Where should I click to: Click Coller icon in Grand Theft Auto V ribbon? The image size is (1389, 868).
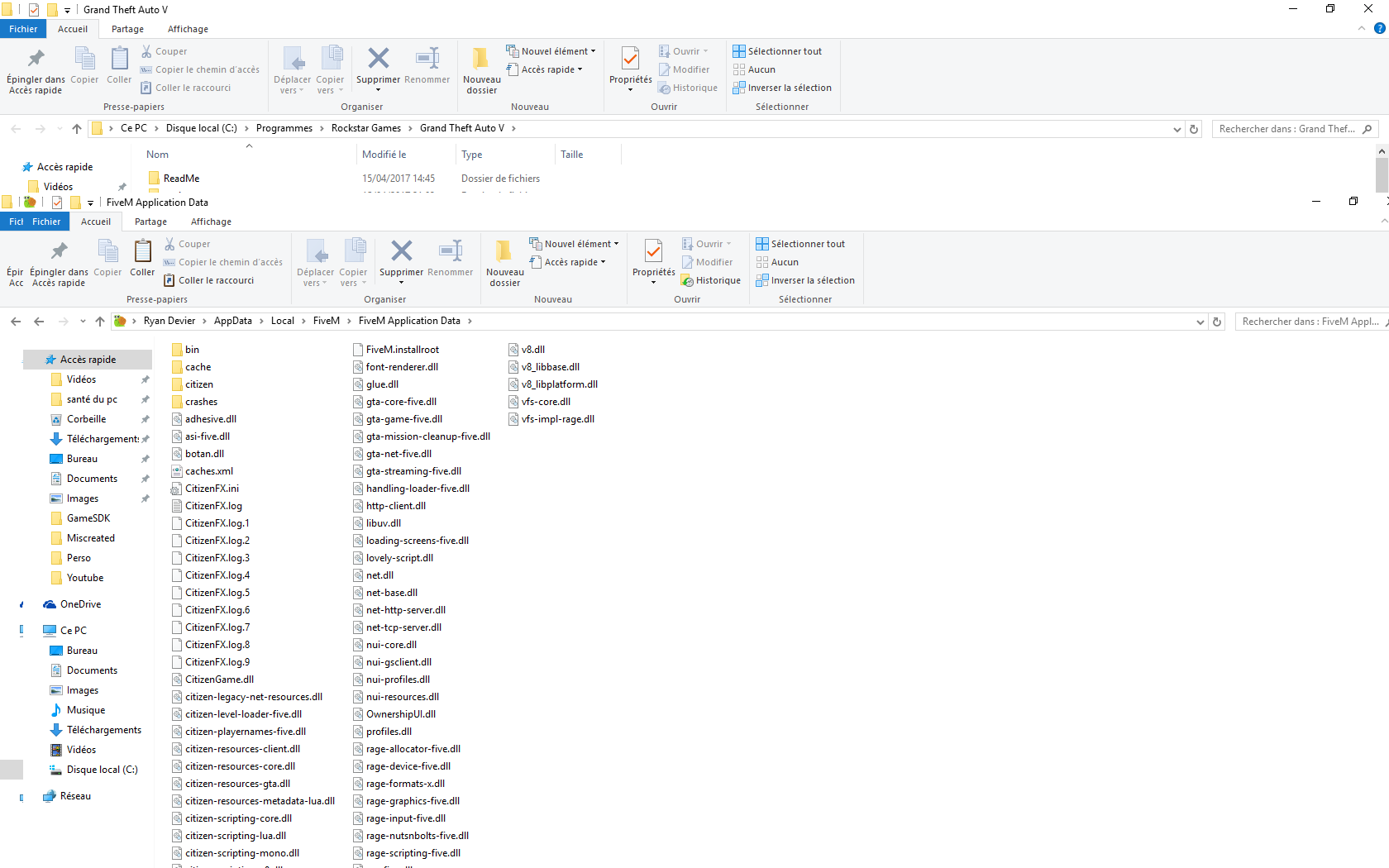119,58
